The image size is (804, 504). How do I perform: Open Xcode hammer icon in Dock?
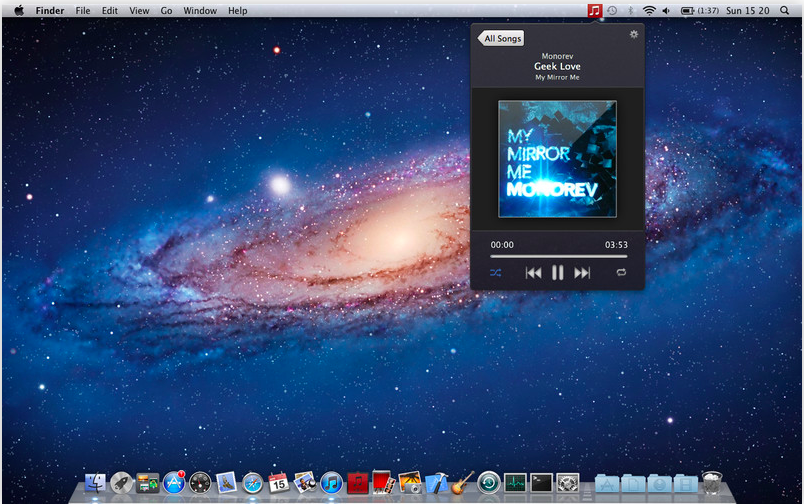(436, 482)
